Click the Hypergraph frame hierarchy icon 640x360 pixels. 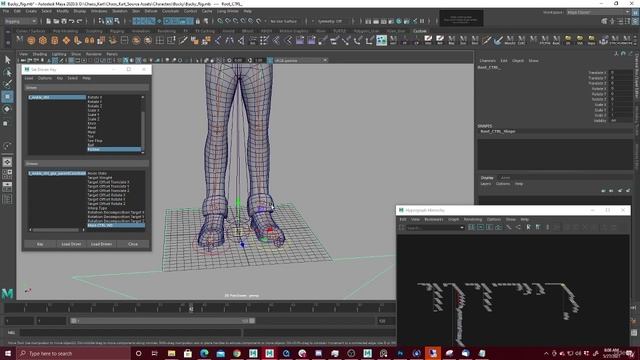[490, 227]
